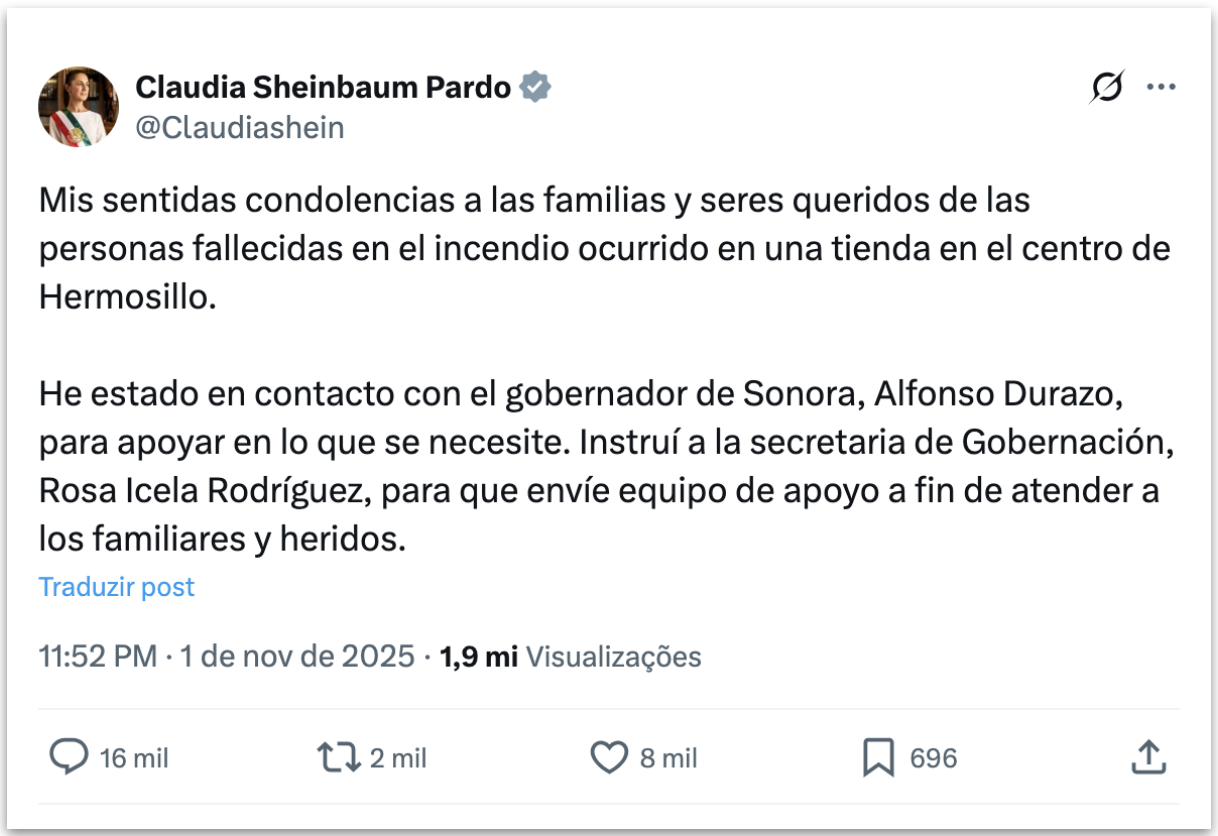Click the Traduzir post link
The width and height of the screenshot is (1218, 836).
117,587
